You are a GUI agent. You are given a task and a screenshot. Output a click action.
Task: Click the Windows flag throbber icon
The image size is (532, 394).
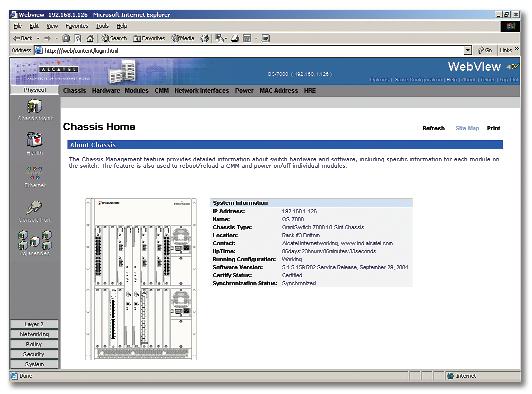[x=510, y=26]
